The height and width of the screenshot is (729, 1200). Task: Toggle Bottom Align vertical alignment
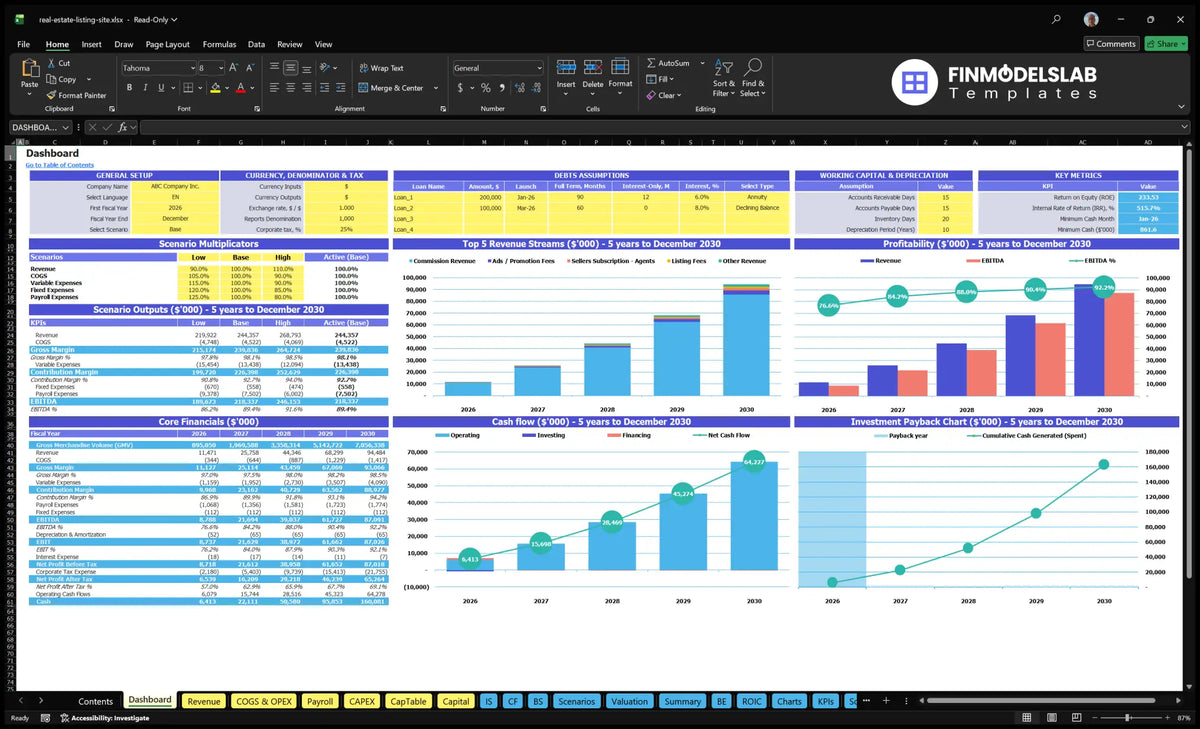pyautogui.click(x=307, y=68)
